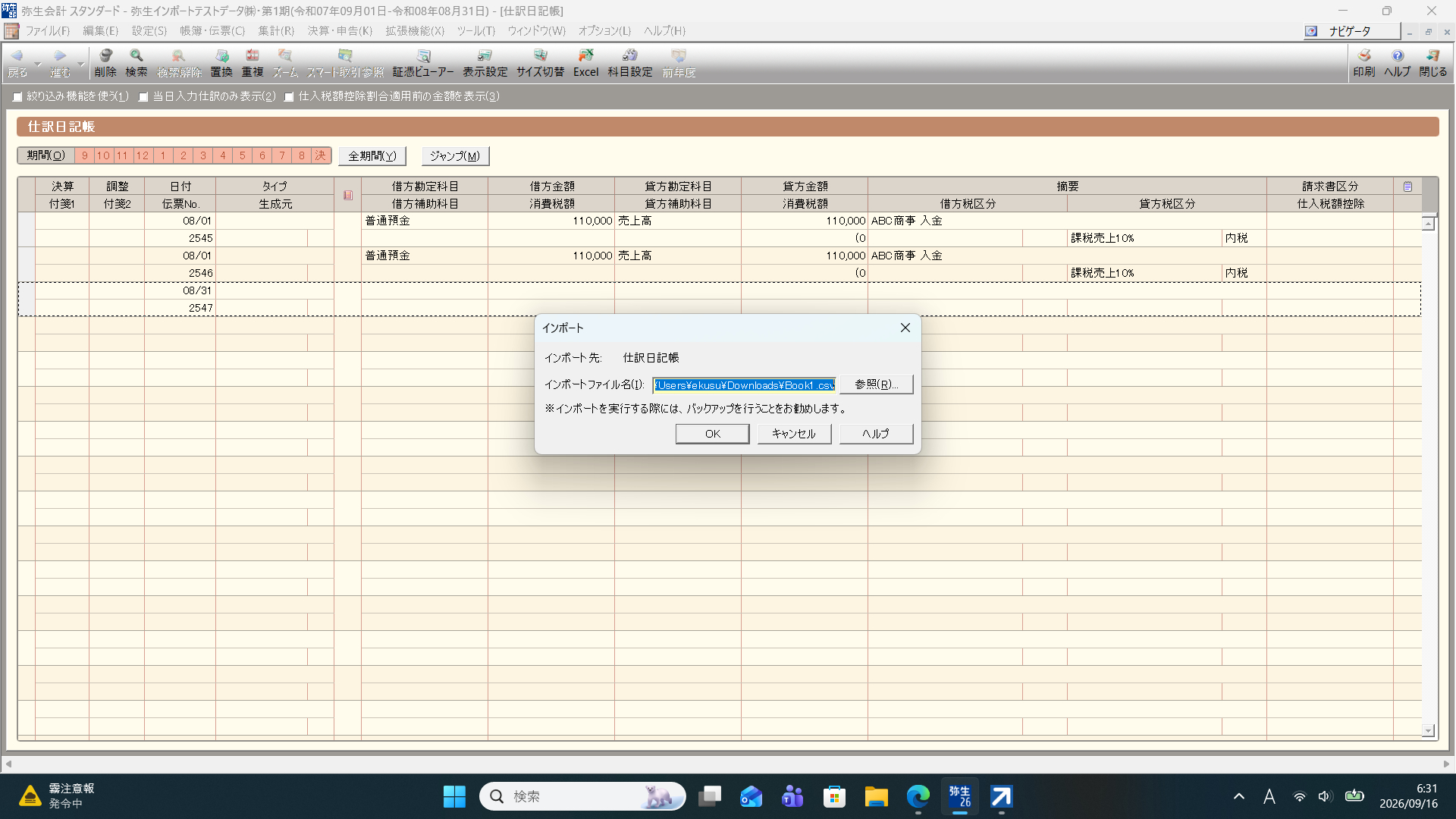The height and width of the screenshot is (819, 1456).
Task: Click the 削除 delete toolbar icon
Action: click(105, 63)
